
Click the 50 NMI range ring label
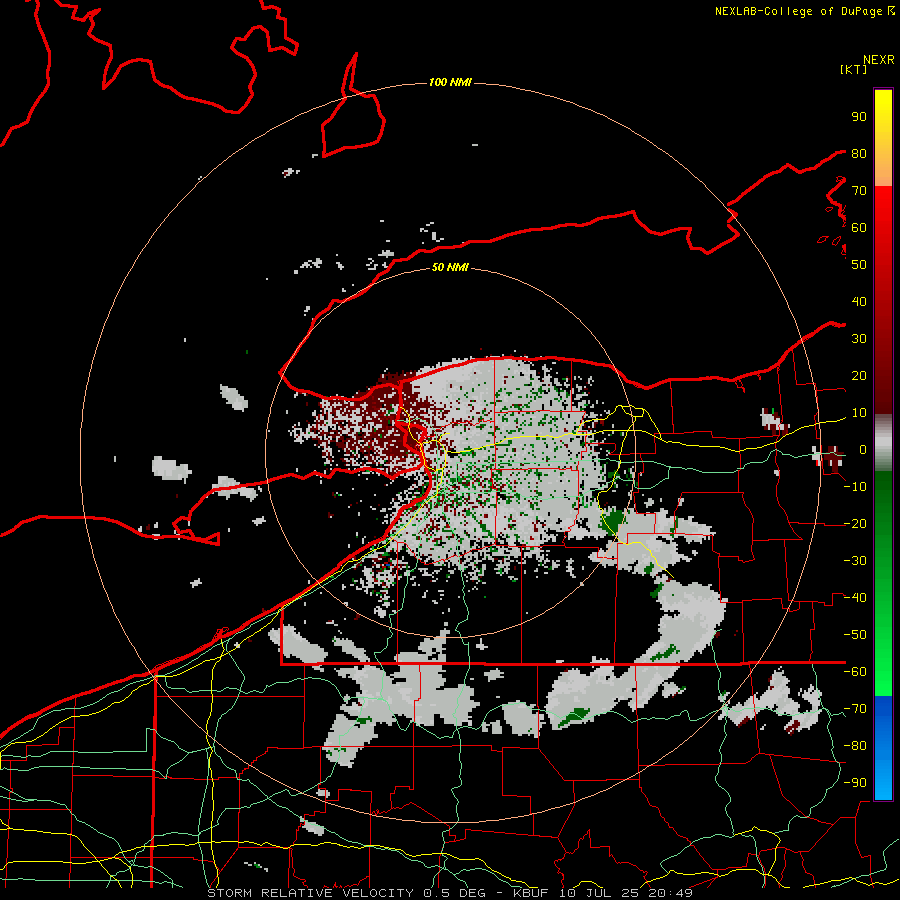450,267
